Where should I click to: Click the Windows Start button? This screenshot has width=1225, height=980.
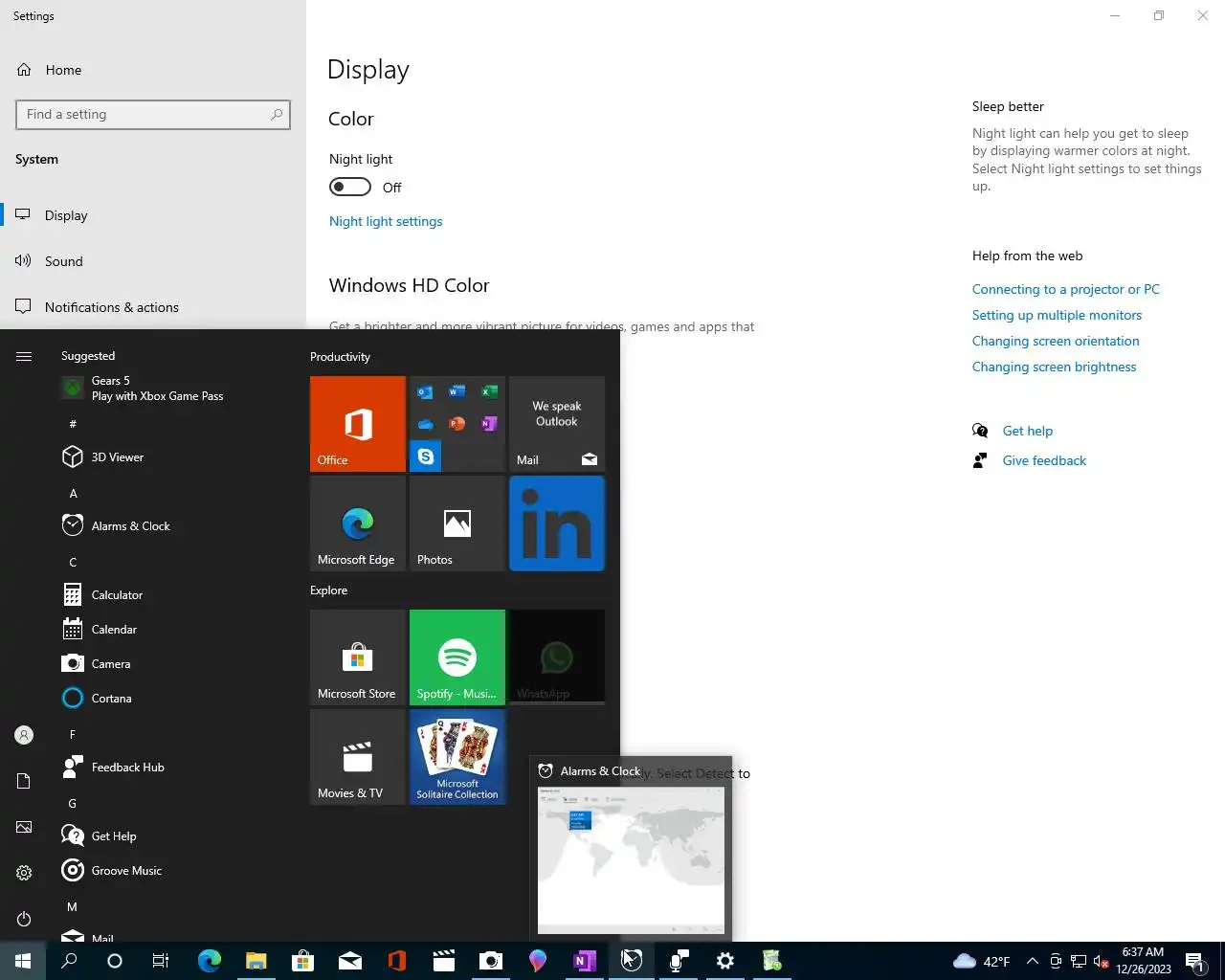23,961
